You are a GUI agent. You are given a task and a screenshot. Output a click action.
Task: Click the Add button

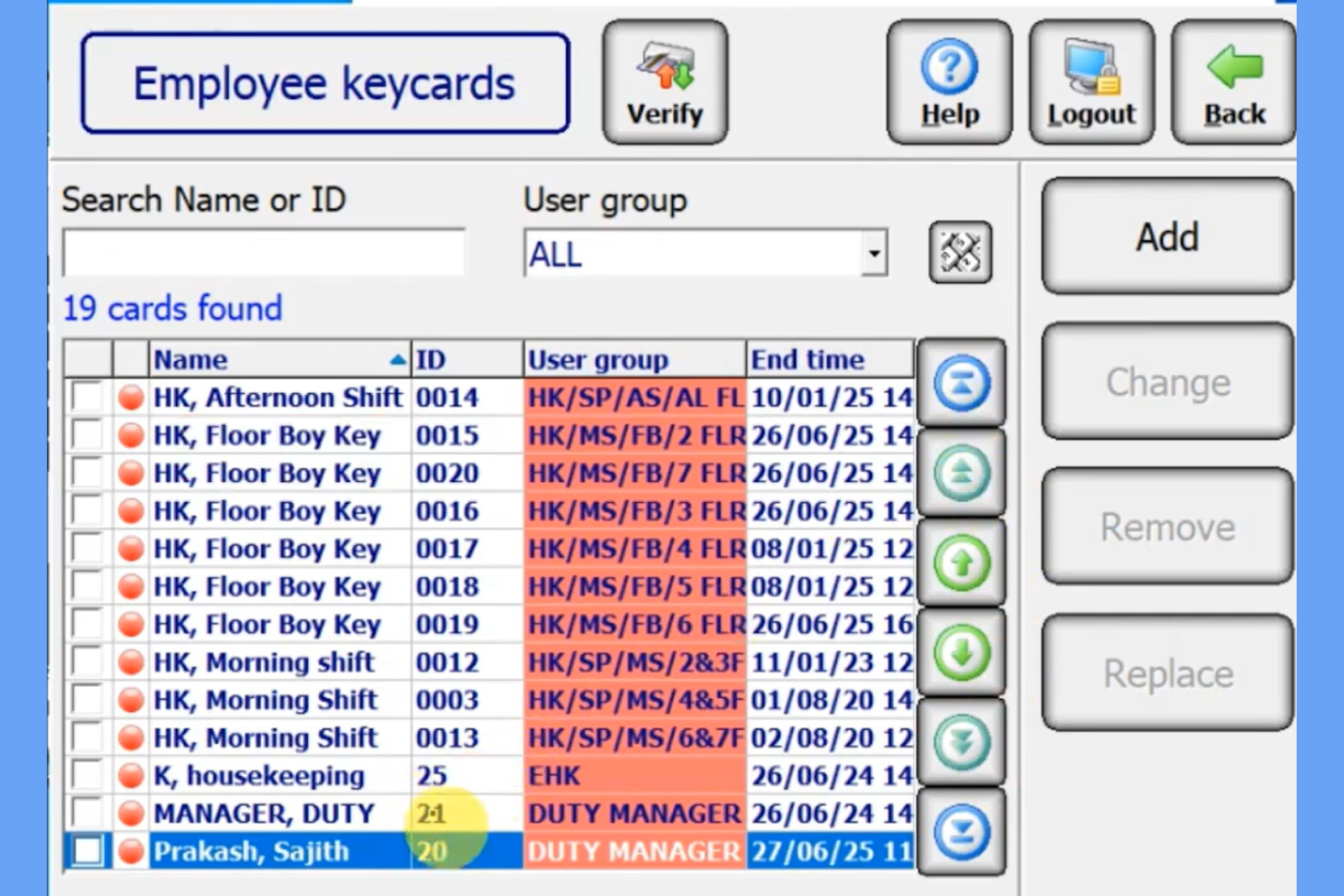coord(1167,237)
